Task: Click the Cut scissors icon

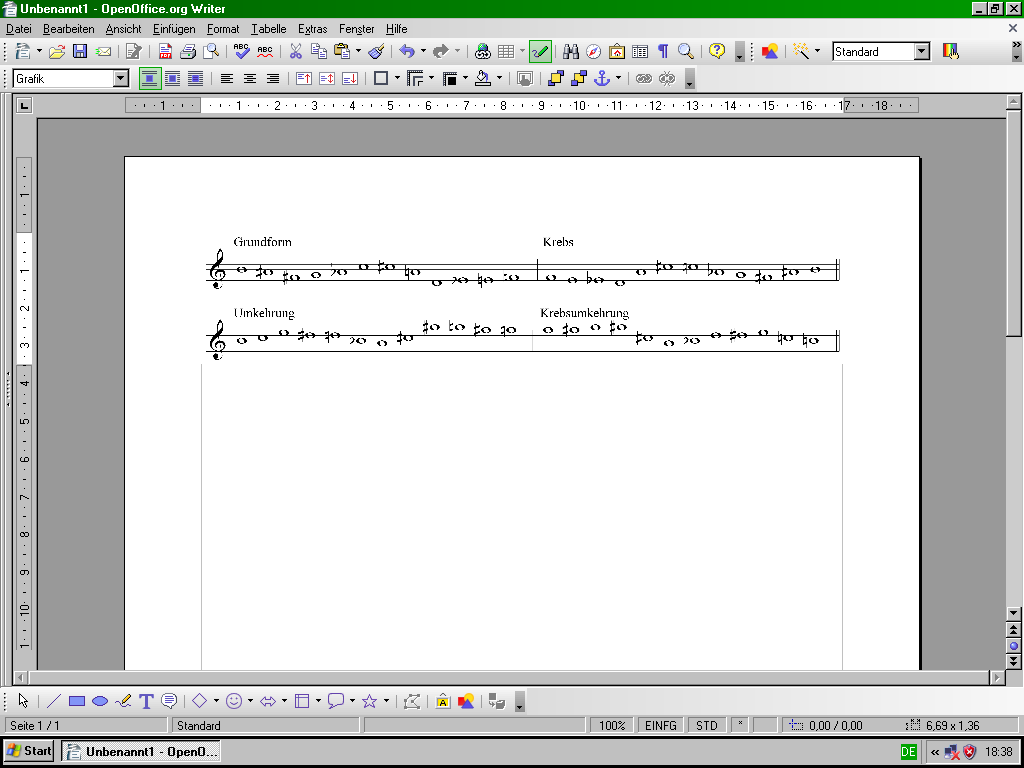Action: [296, 52]
